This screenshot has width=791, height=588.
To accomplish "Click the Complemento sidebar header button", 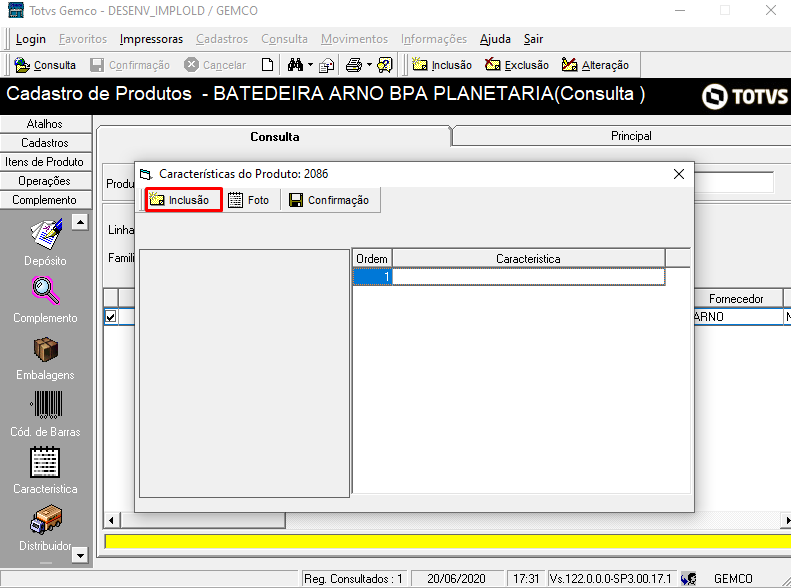I will point(45,200).
